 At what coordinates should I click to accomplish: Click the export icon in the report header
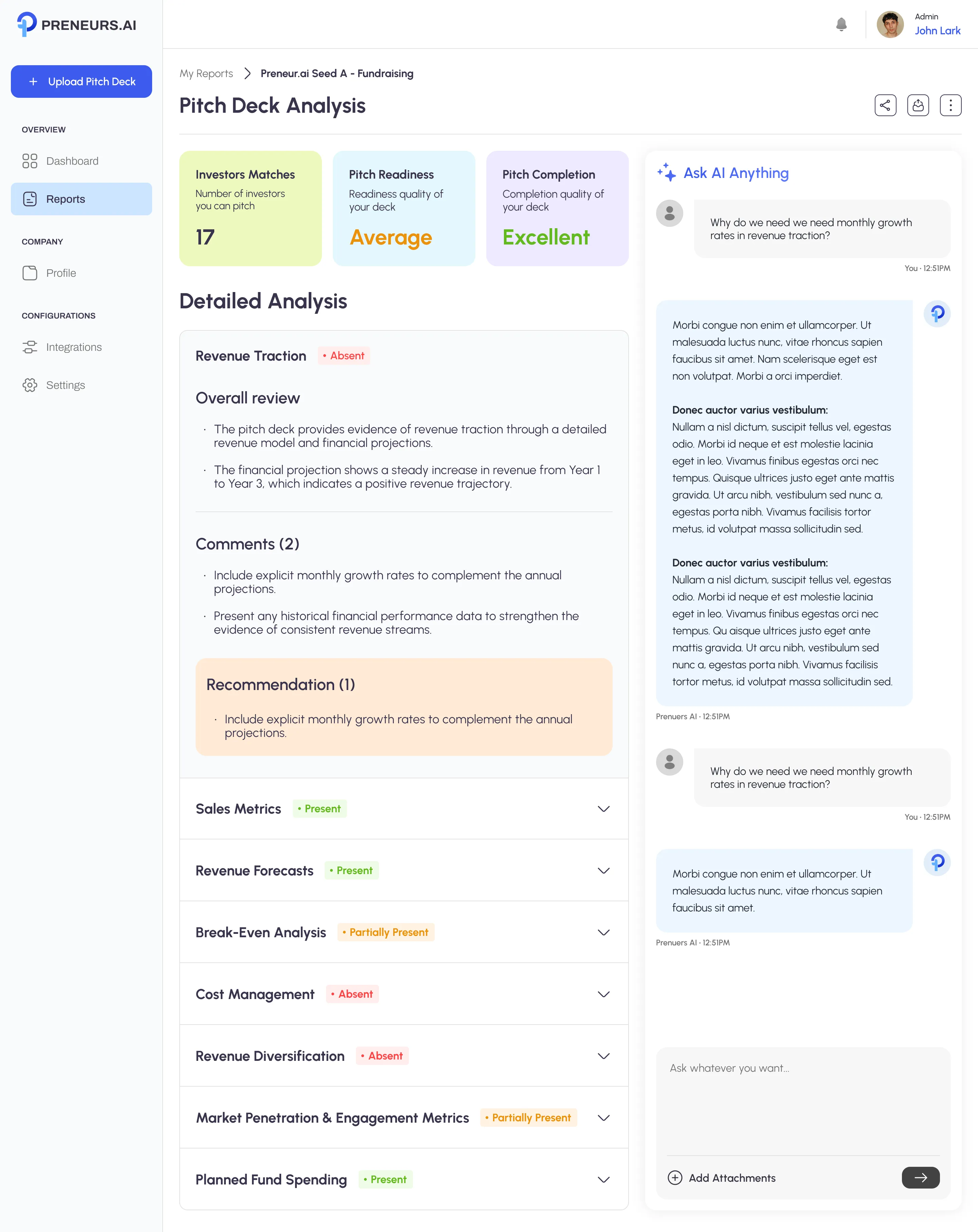(x=918, y=105)
